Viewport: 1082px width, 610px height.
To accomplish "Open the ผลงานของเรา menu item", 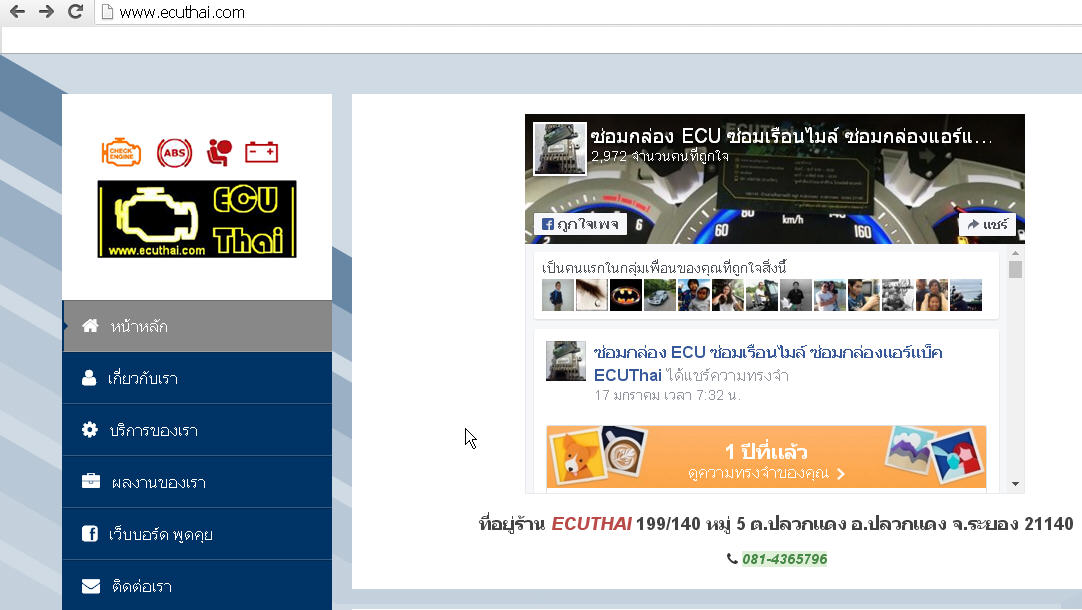I will pos(197,482).
